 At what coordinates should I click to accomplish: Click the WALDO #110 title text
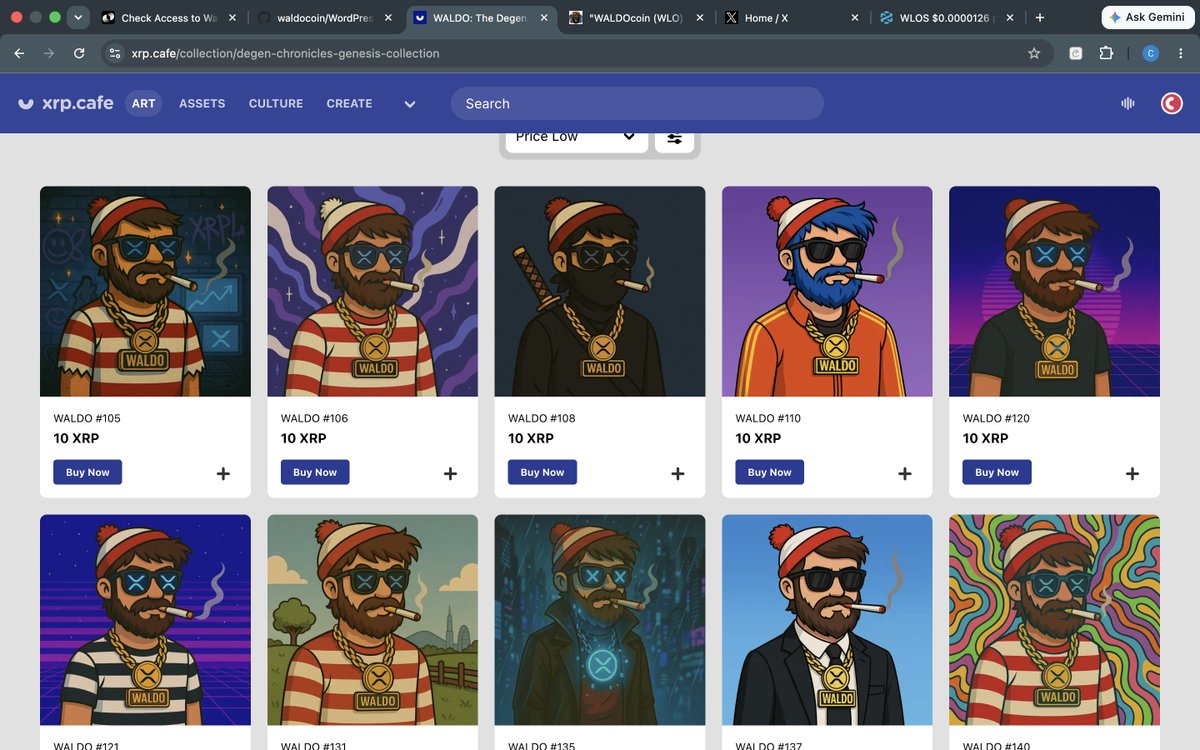pyautogui.click(x=768, y=418)
